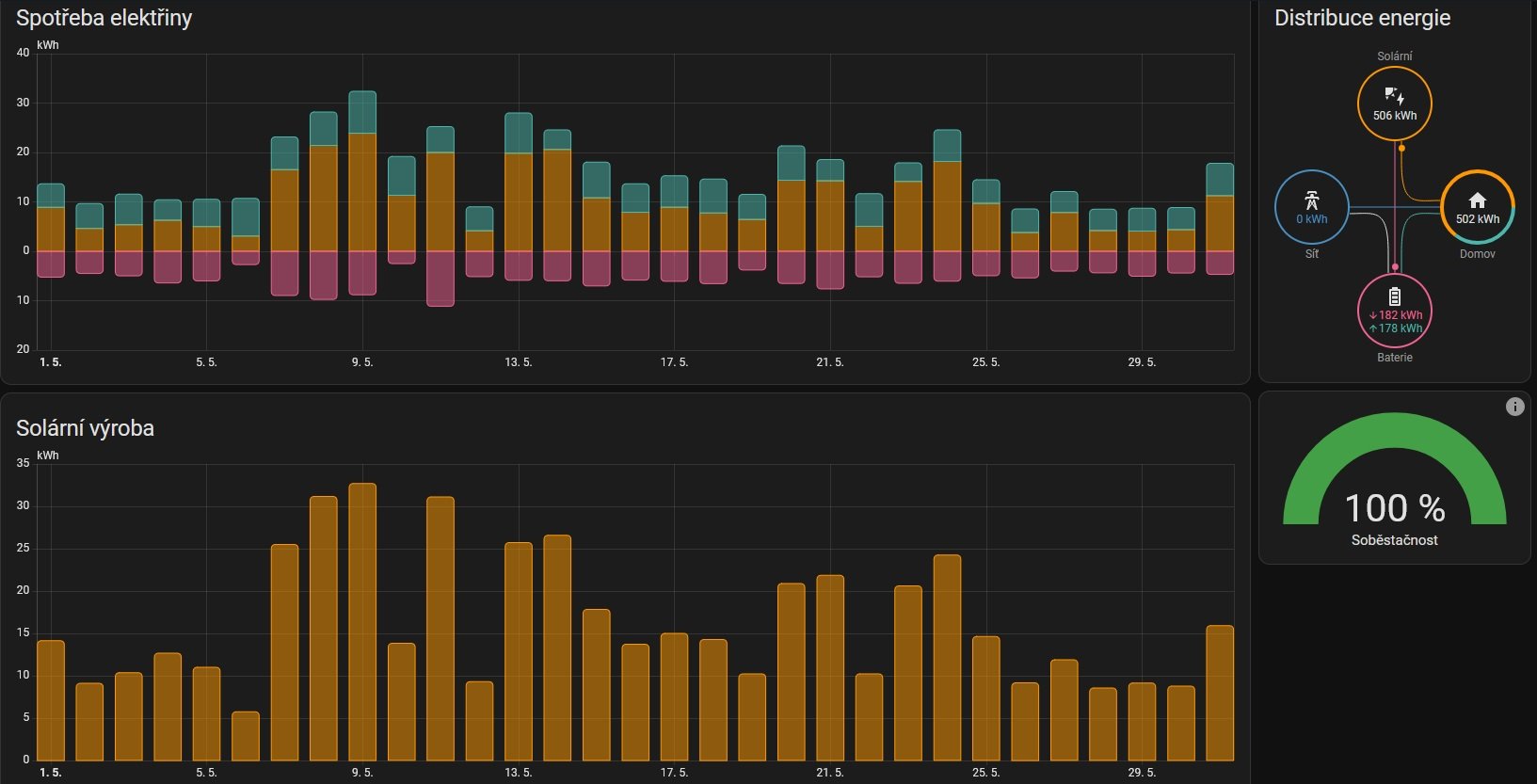Click the solar panel icon in energy distribution
The image size is (1537, 784).
1394,96
